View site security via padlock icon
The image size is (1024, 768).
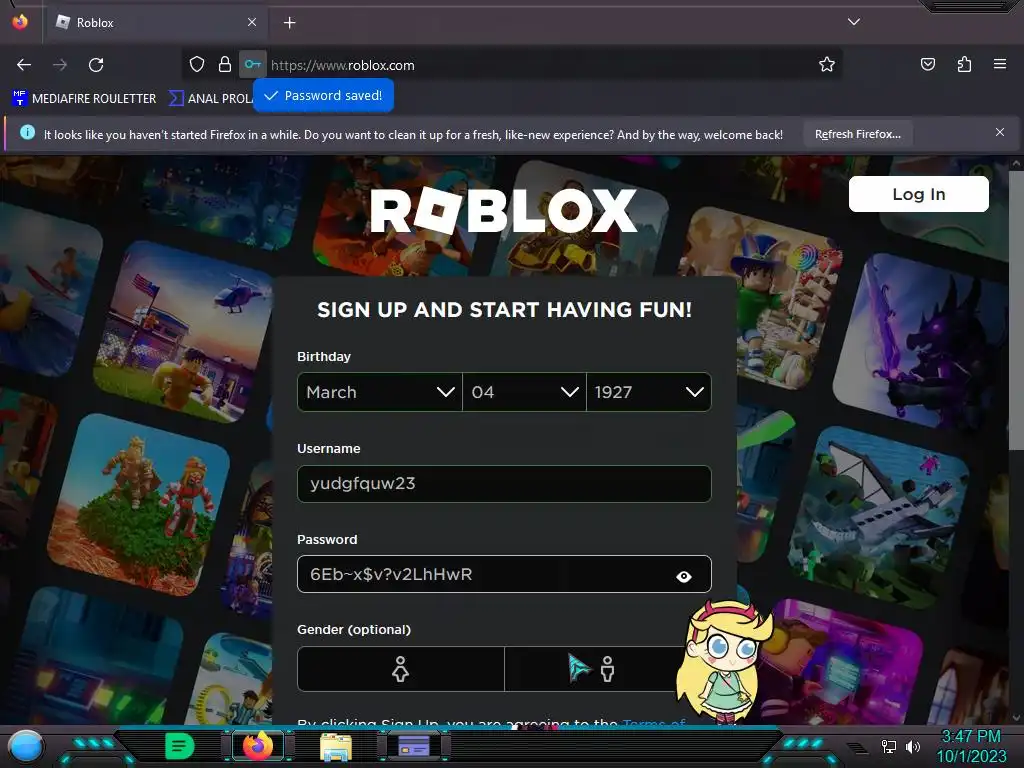225,64
